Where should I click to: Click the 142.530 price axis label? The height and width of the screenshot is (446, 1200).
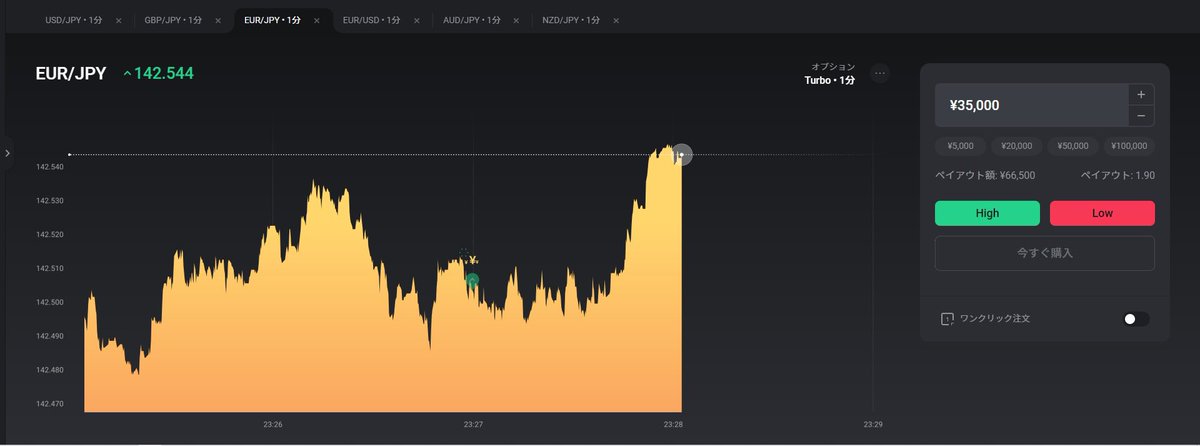coord(49,201)
